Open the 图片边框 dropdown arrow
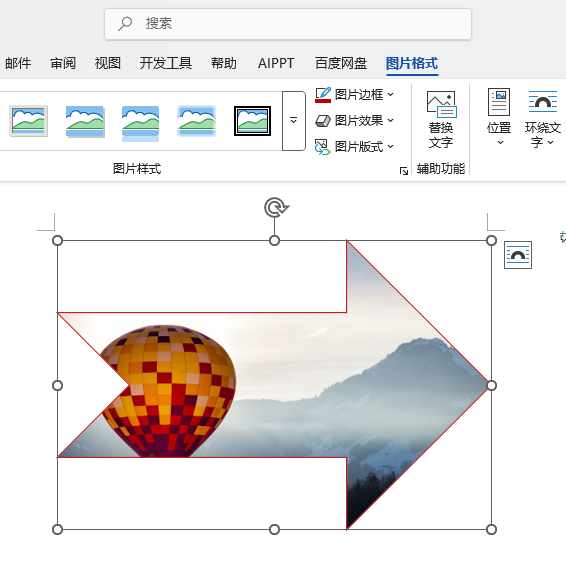 [391, 95]
